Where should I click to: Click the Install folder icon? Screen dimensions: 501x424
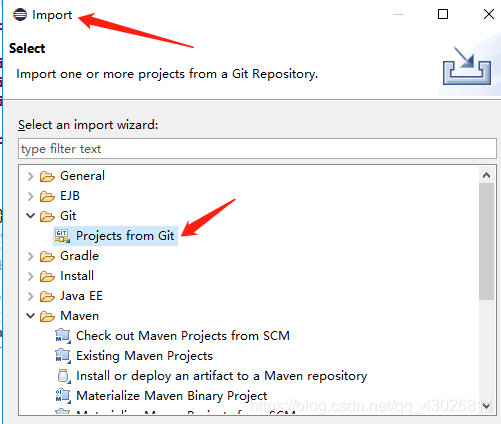(47, 276)
